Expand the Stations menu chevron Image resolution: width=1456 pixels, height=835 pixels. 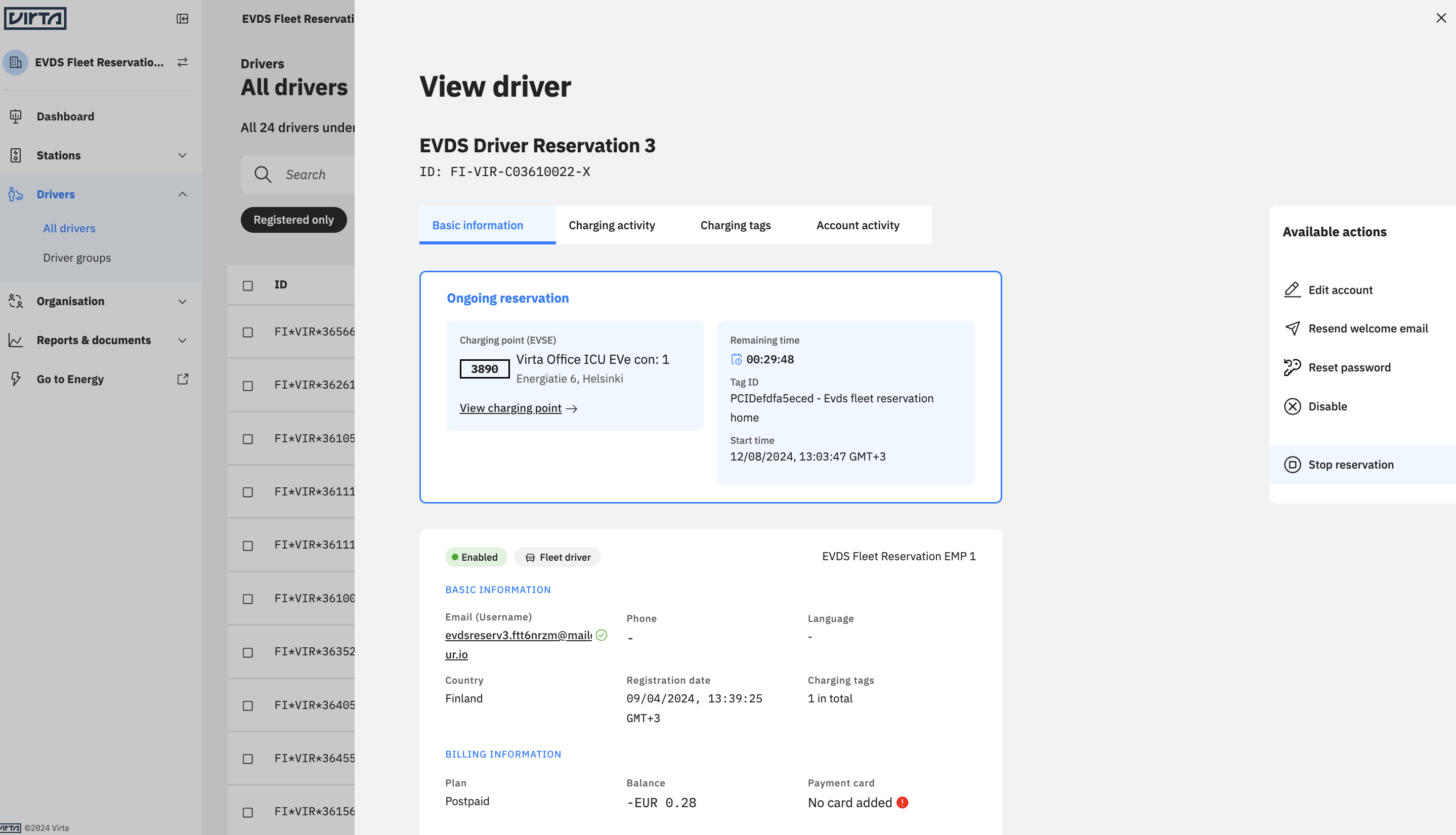[182, 155]
